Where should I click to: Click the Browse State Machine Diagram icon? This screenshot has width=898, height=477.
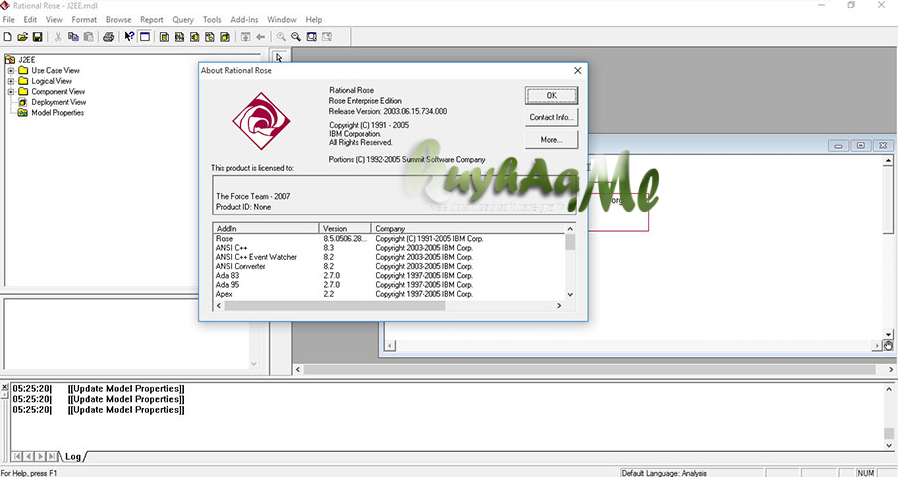click(x=210, y=37)
